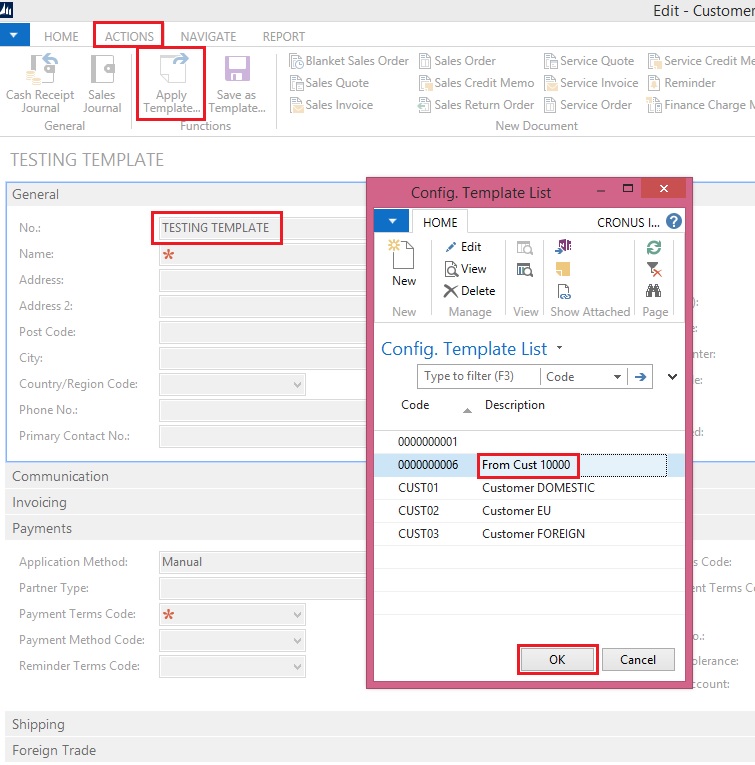Click the Cancel button
The width and height of the screenshot is (755, 765).
[637, 660]
